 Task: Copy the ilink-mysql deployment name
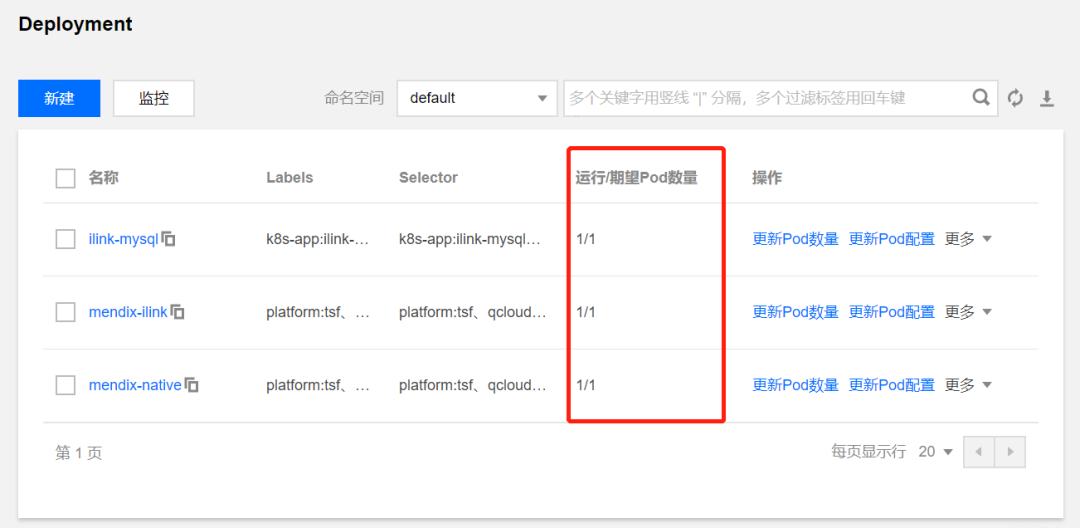coord(169,240)
